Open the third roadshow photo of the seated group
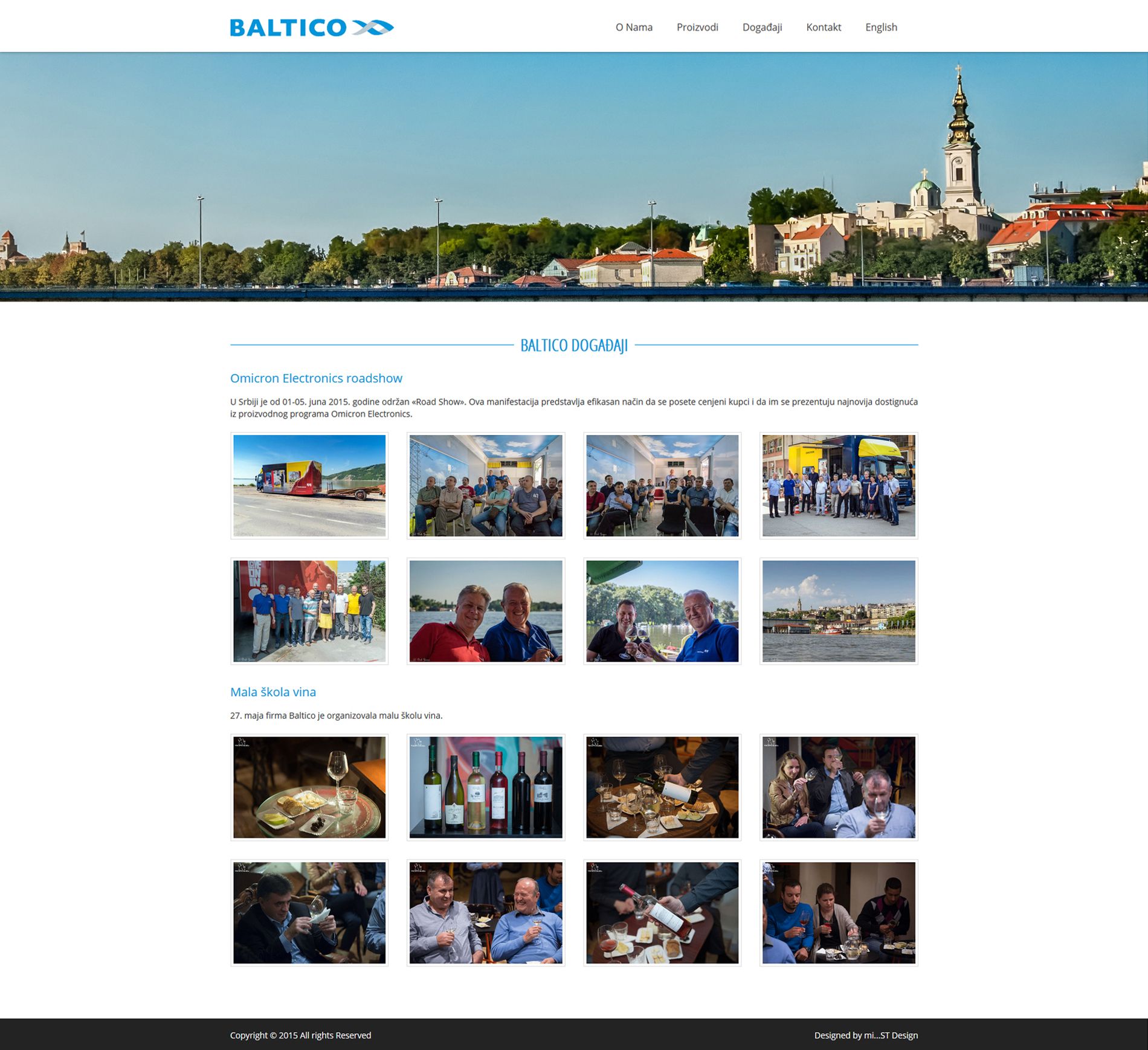This screenshot has width=1148, height=1050. 662,486
